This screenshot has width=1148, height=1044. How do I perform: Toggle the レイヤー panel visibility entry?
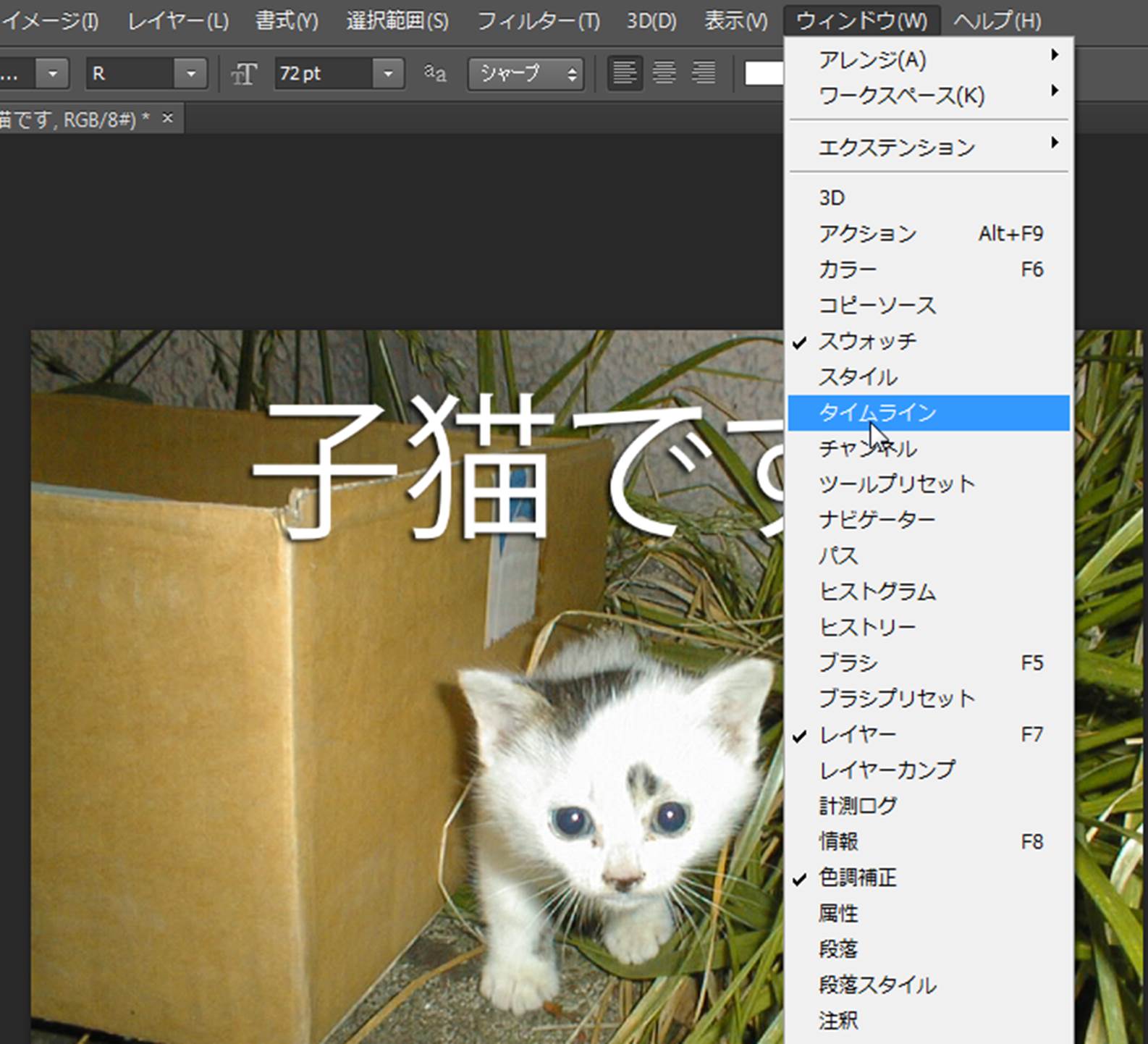(x=857, y=735)
